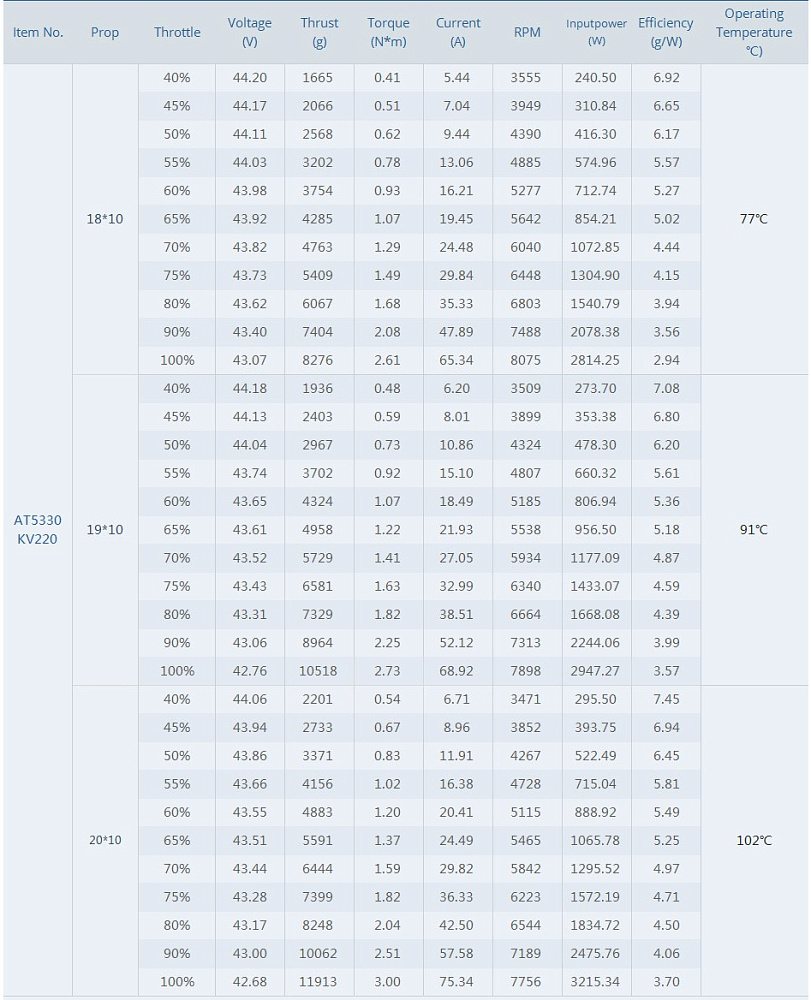This screenshot has height=1000, width=811.
Task: Select the RPM column header
Action: (x=527, y=32)
